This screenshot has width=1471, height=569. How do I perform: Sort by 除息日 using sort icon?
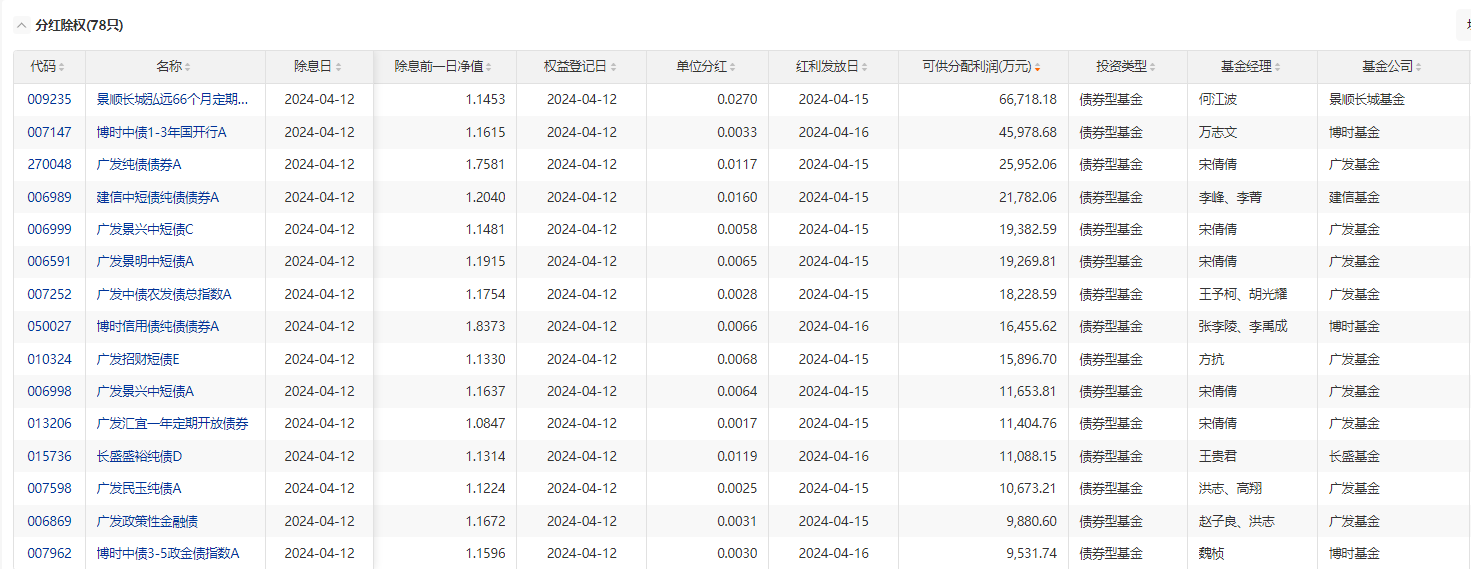pyautogui.click(x=338, y=67)
